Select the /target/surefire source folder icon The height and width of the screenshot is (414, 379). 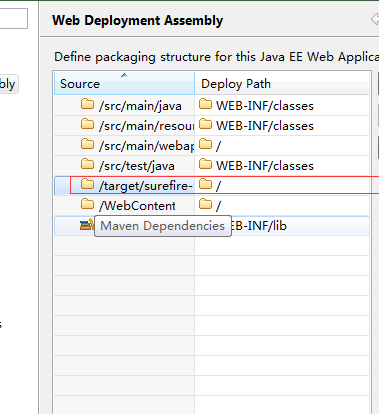(87, 184)
